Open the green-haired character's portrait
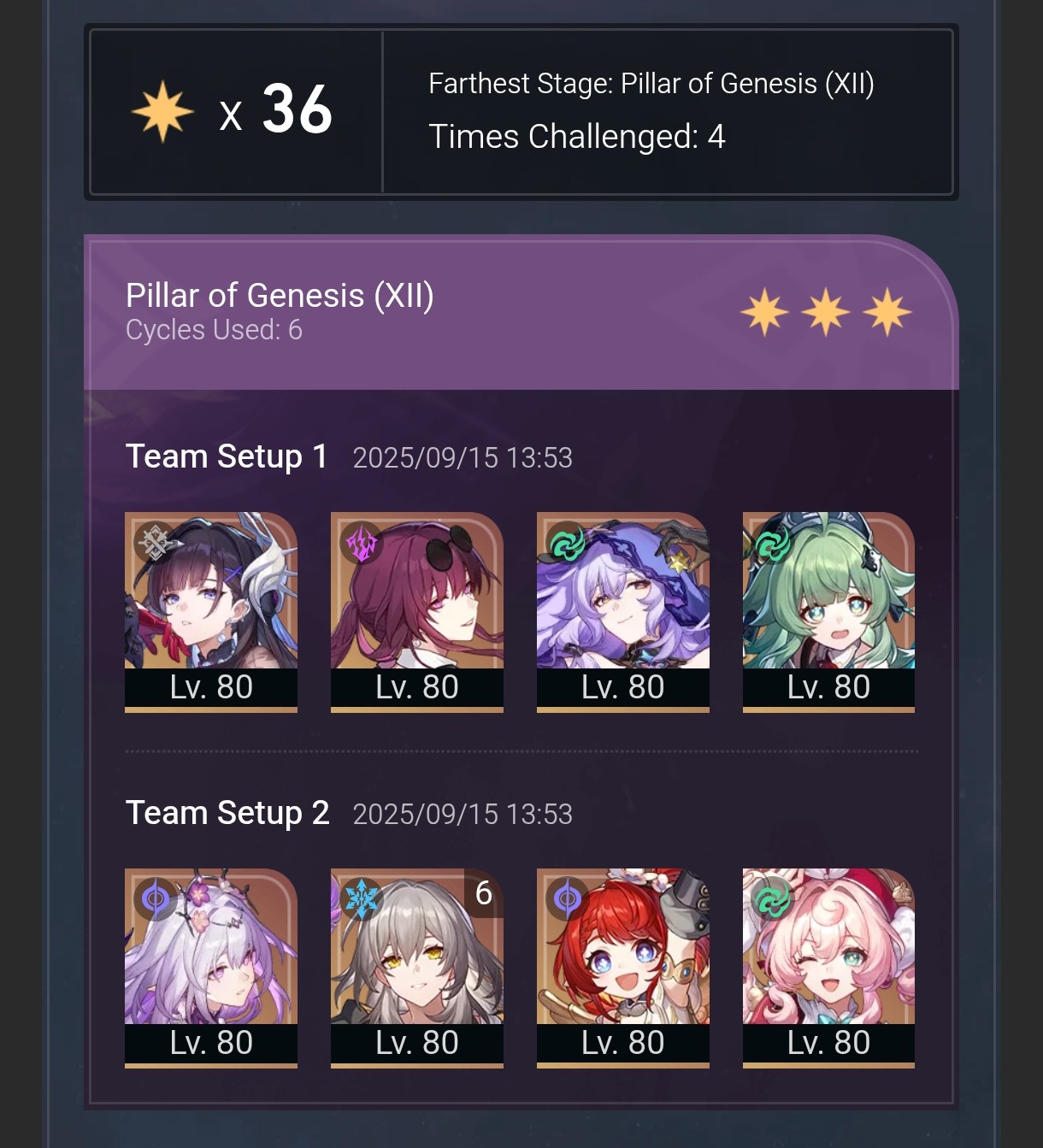Image resolution: width=1043 pixels, height=1148 pixels. click(828, 611)
